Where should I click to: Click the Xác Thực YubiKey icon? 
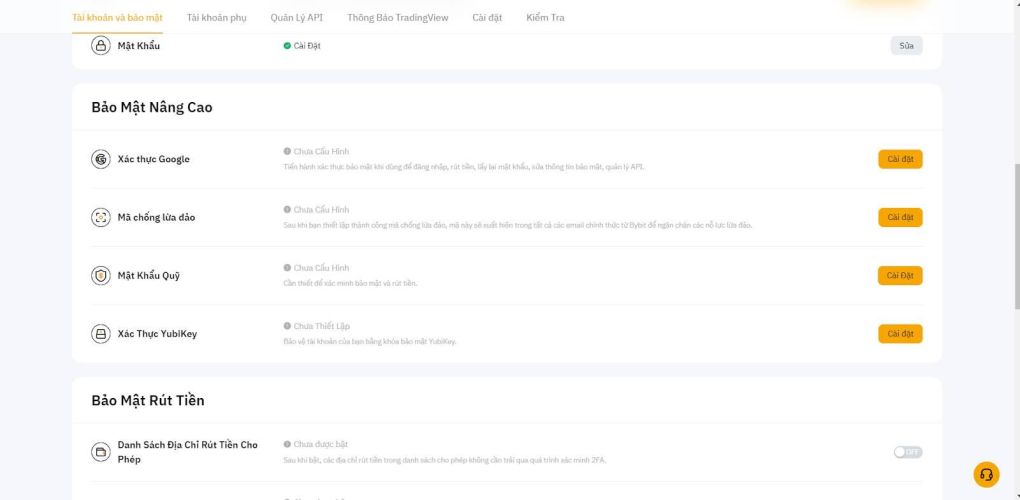(x=101, y=334)
